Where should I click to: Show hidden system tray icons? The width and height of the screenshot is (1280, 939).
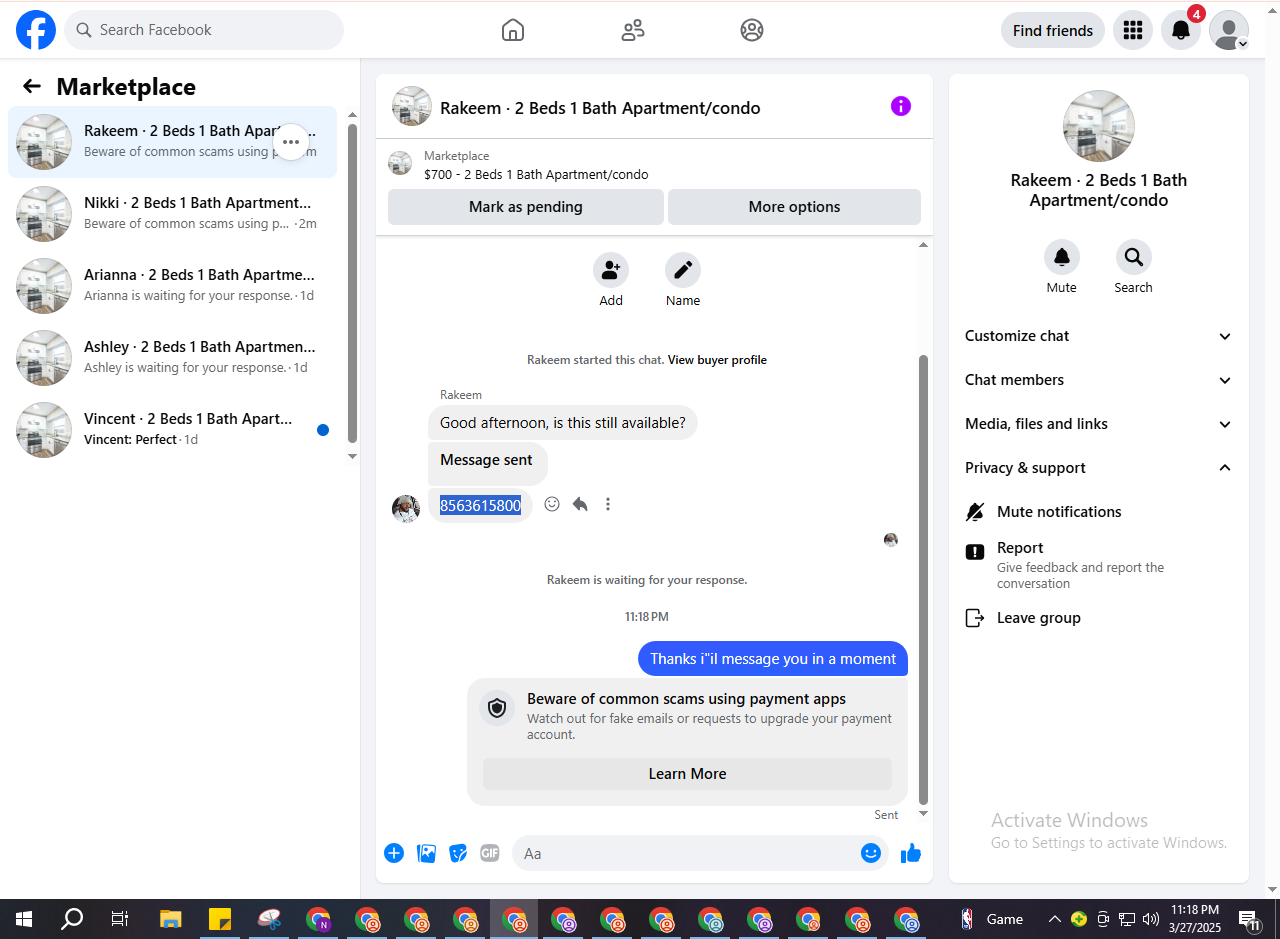tap(1054, 919)
